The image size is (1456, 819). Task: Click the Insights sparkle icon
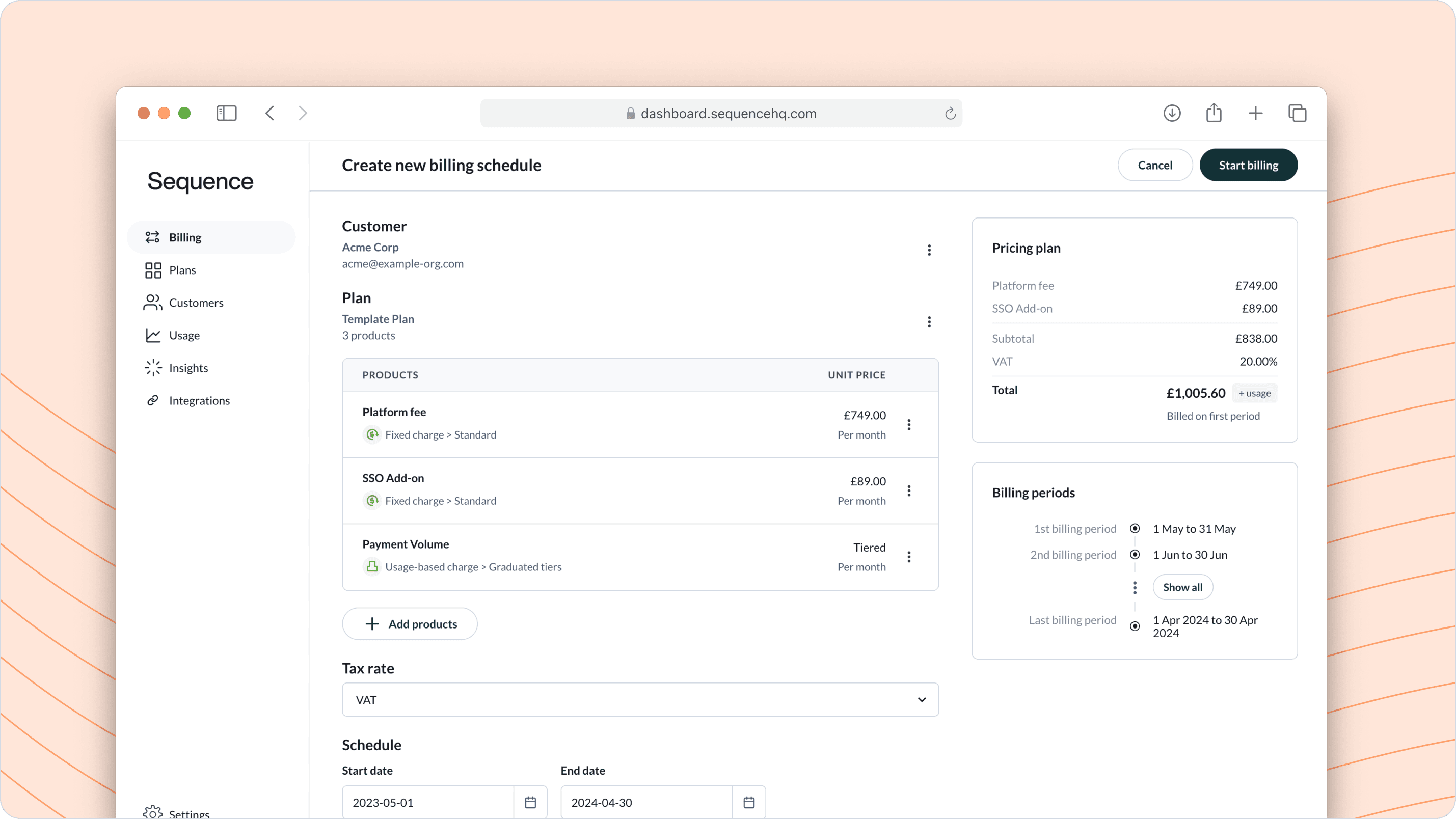[153, 368]
